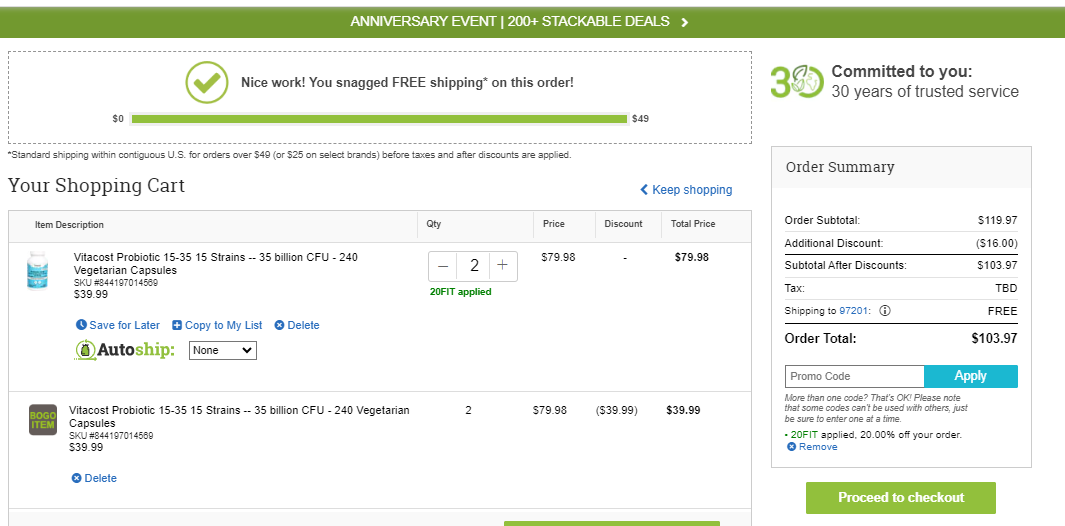1065x526 pixels.
Task: Click the Promo Code input field
Action: [854, 376]
